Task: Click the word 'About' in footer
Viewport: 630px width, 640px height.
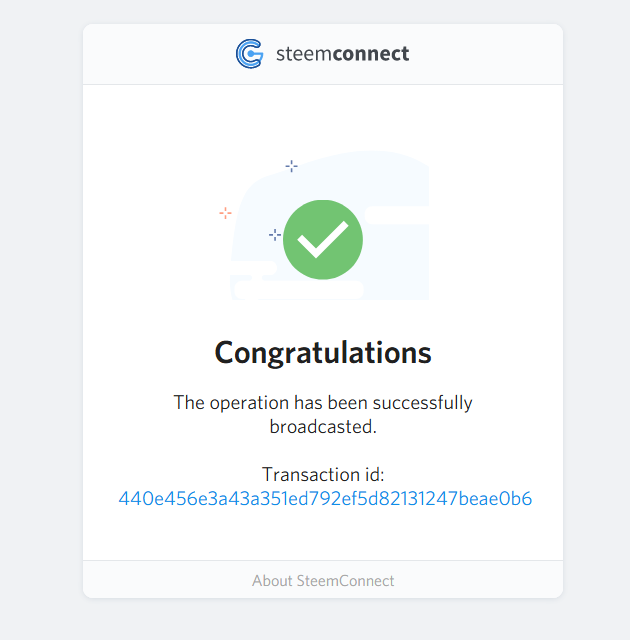Action: [272, 580]
